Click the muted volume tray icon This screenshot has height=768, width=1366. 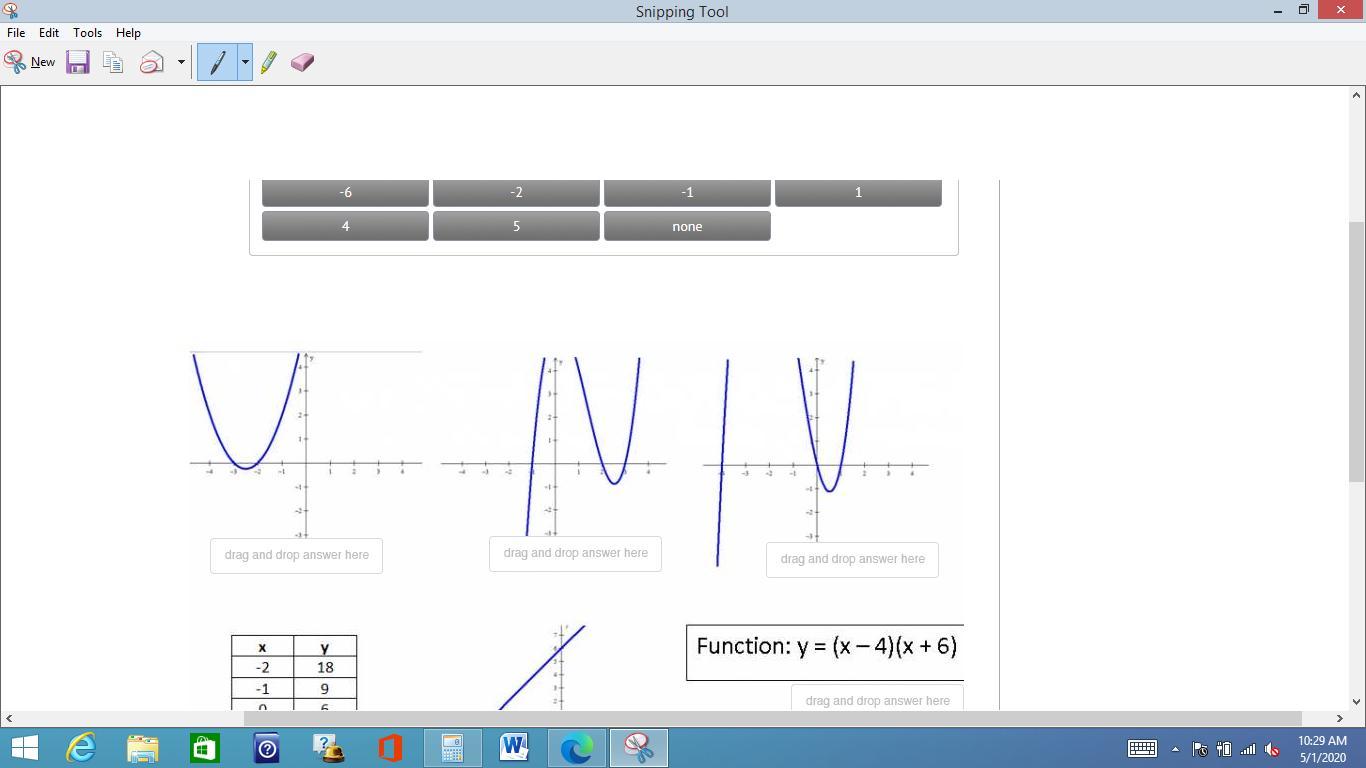[1272, 749]
